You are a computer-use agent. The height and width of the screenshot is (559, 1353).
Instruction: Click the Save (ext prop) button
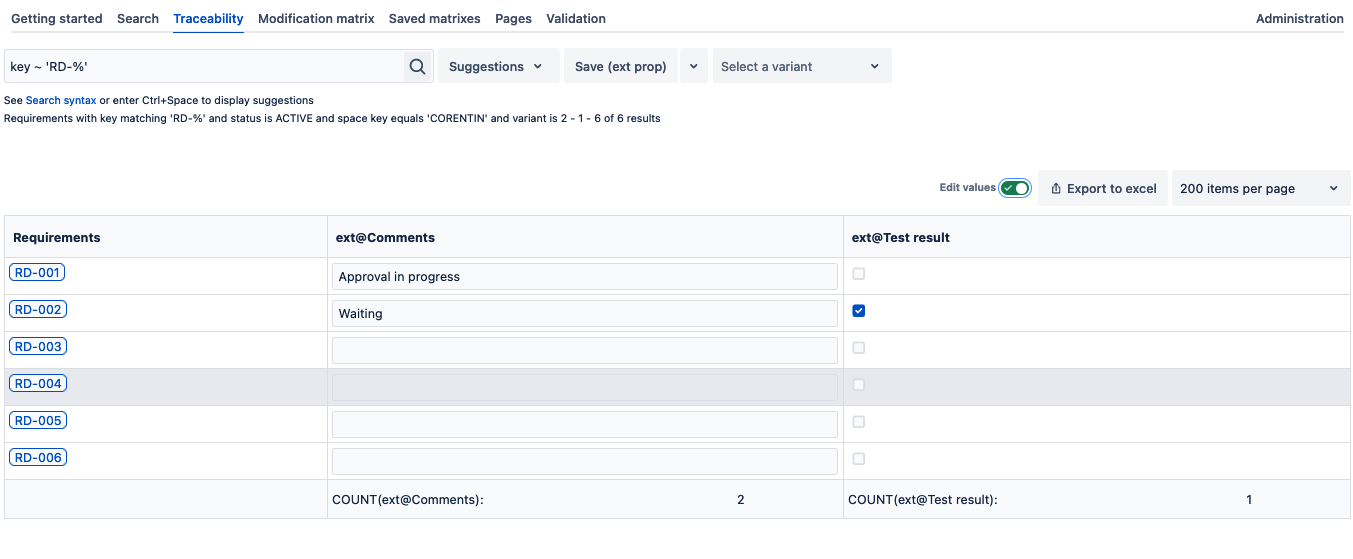[621, 67]
